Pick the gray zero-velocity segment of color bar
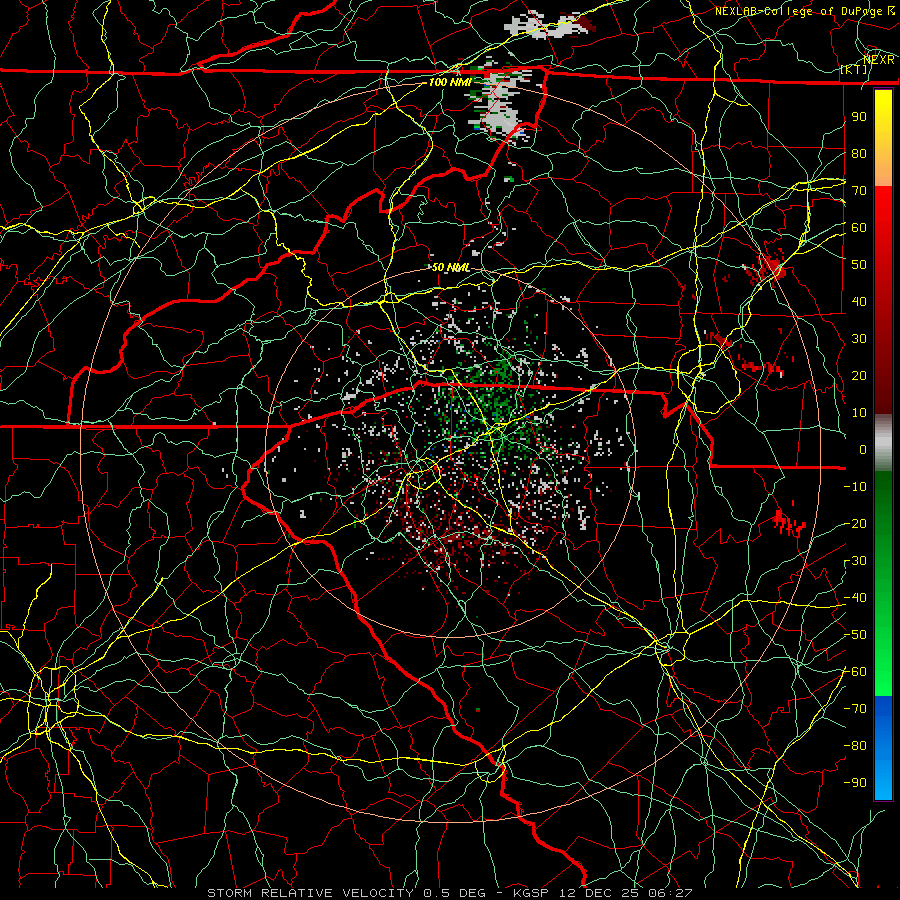900x900 pixels. point(883,443)
